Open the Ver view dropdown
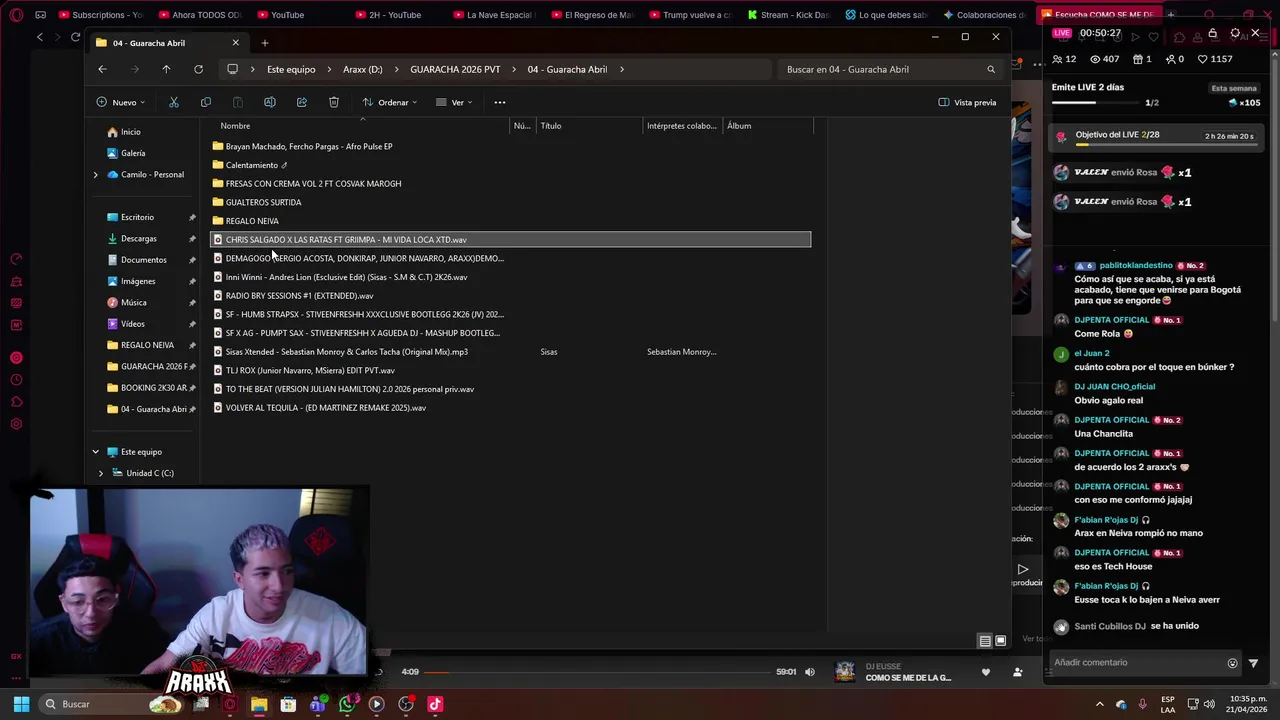The image size is (1280, 720). click(x=454, y=102)
